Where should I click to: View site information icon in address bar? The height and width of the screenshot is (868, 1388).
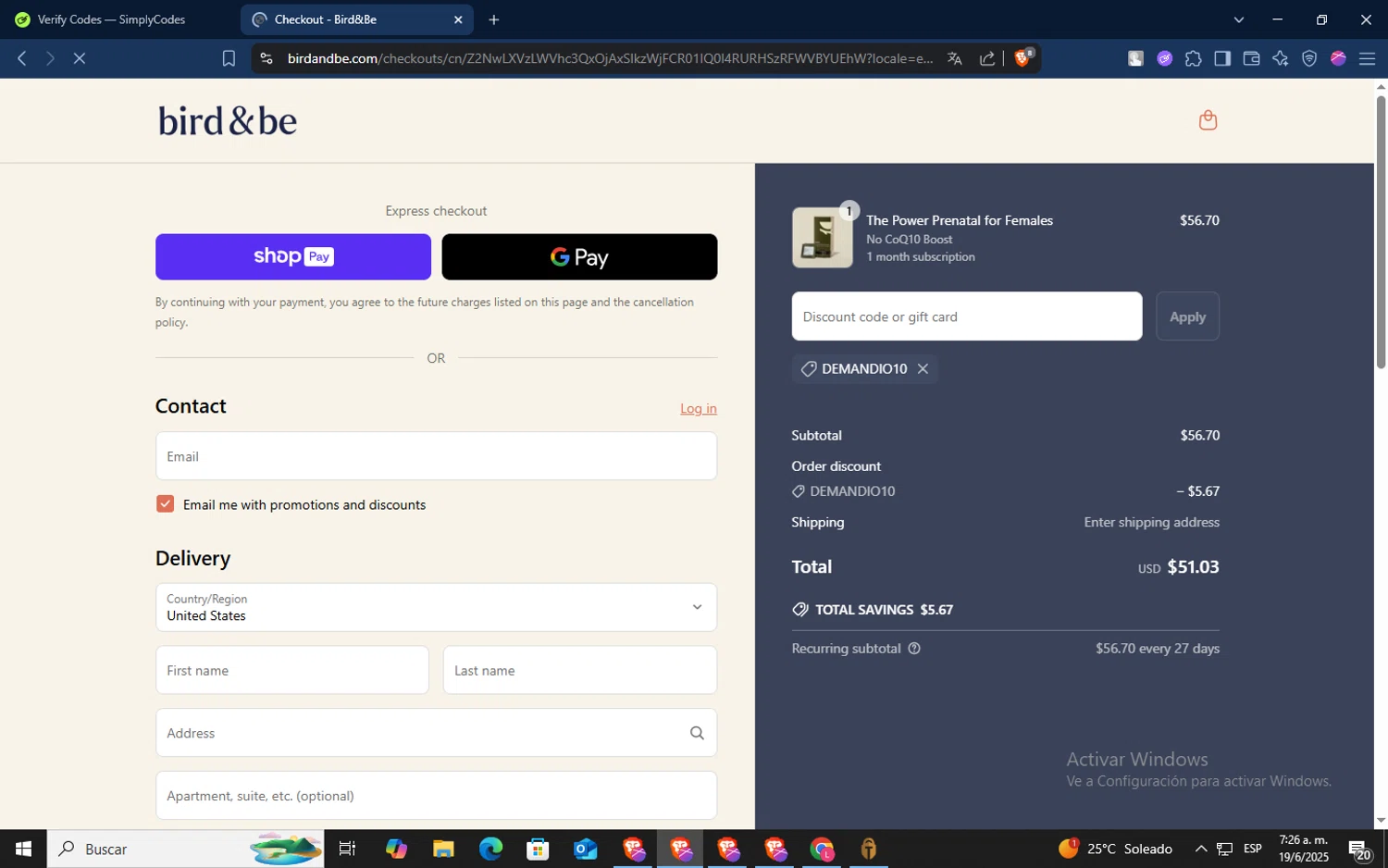[266, 58]
